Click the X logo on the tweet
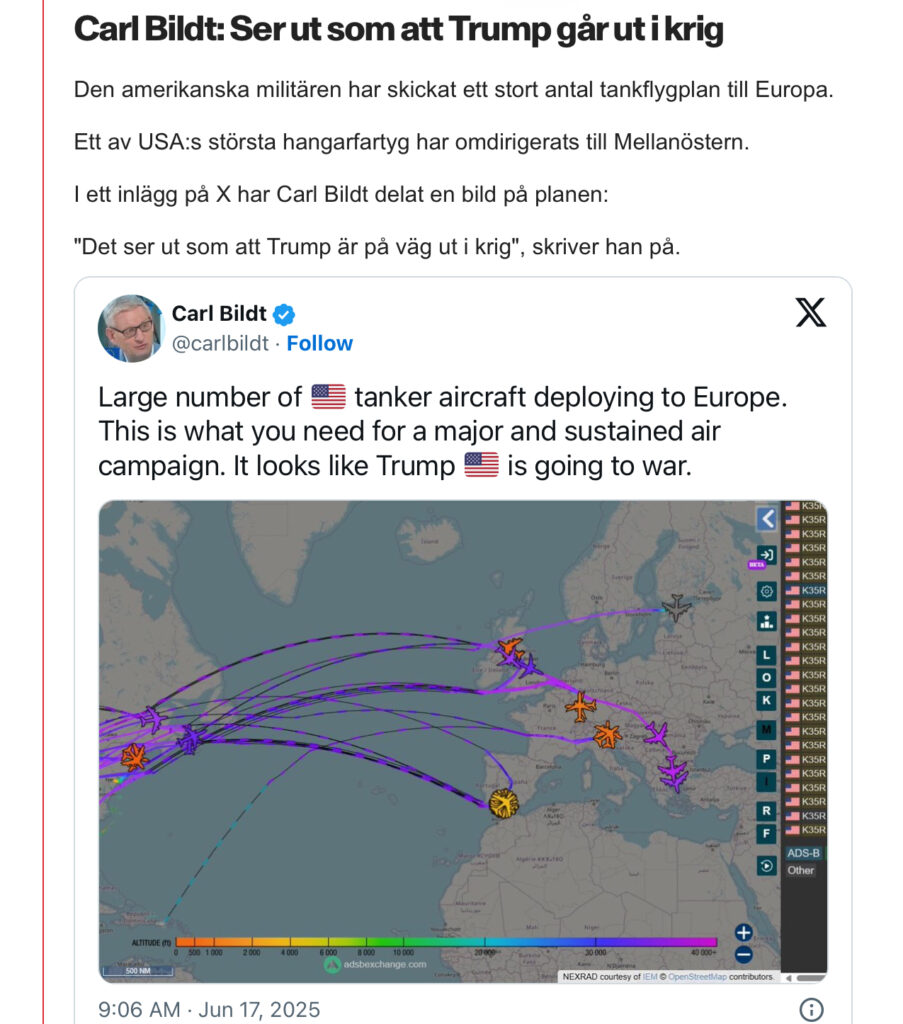This screenshot has height=1024, width=903. tap(810, 312)
